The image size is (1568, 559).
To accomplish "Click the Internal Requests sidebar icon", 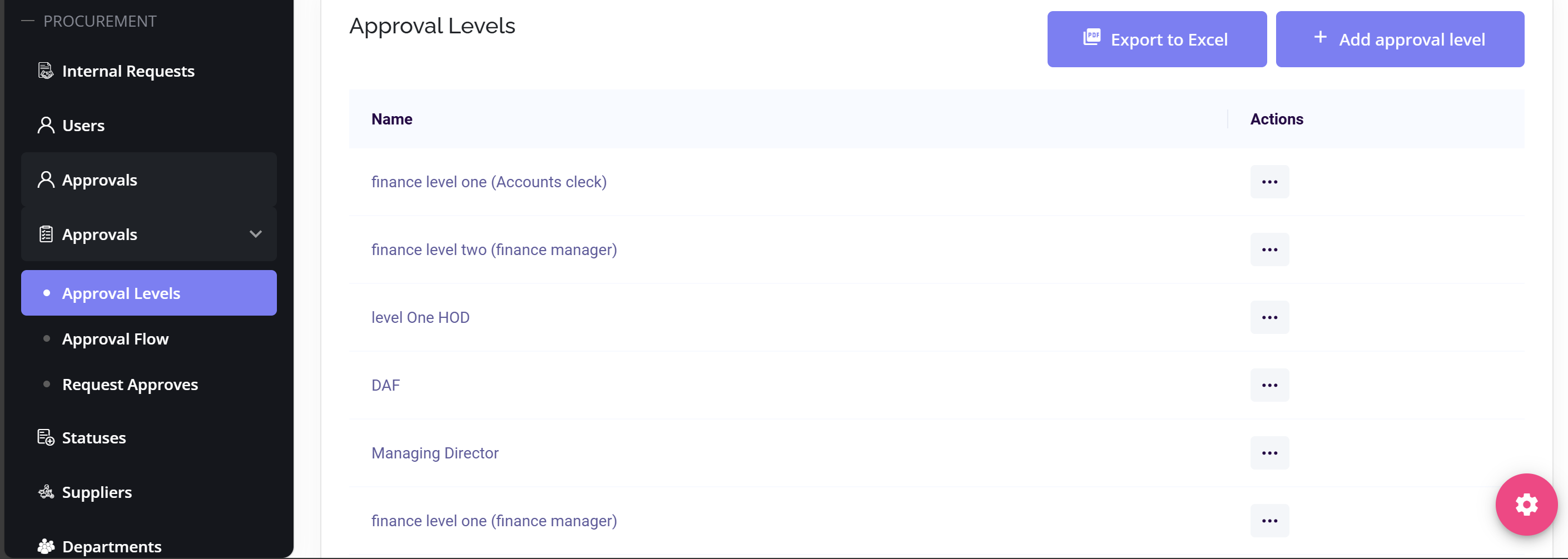I will coord(46,71).
